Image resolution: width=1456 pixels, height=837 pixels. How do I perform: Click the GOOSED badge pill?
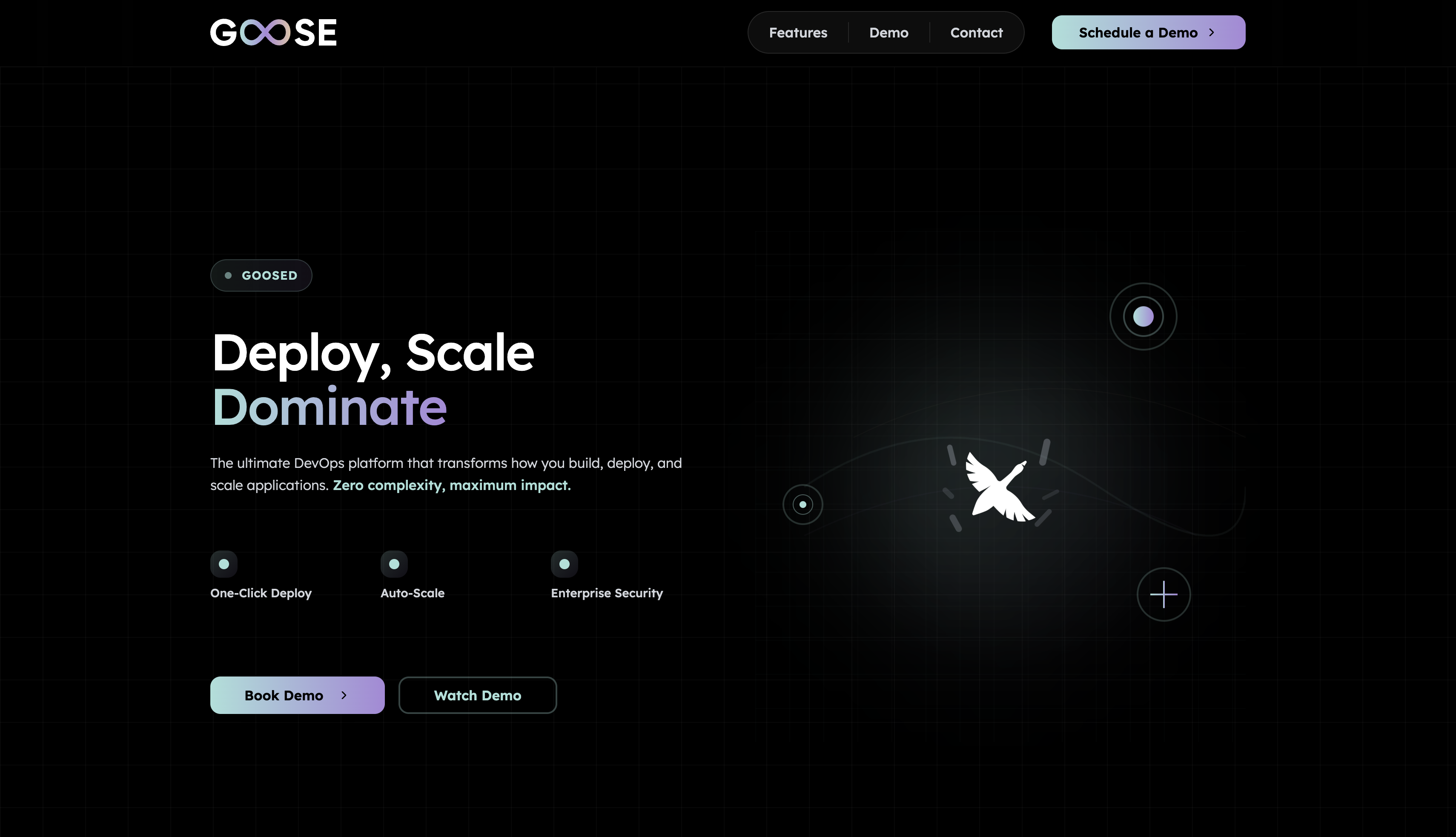pos(261,275)
